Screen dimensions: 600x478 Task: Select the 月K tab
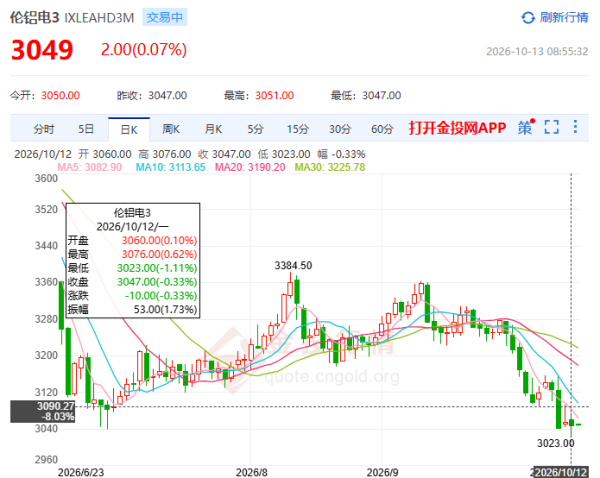213,129
